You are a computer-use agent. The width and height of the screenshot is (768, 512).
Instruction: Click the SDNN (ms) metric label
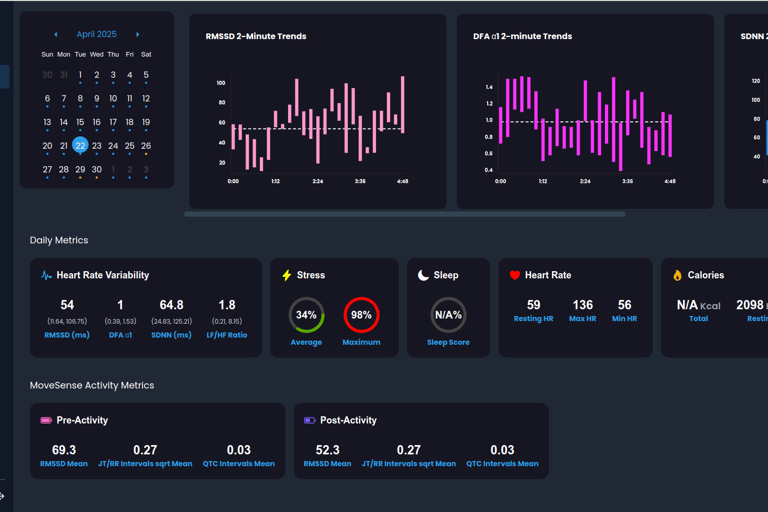171,335
